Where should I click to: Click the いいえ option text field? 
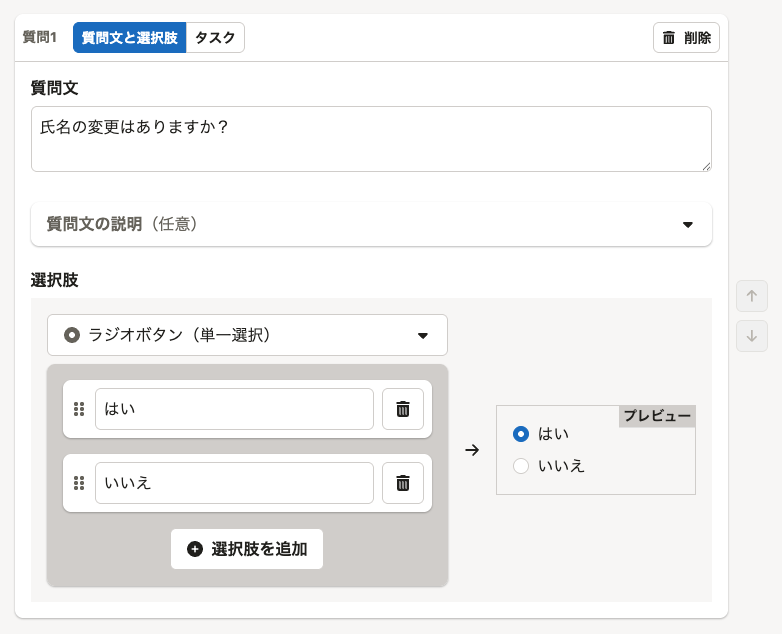point(234,484)
